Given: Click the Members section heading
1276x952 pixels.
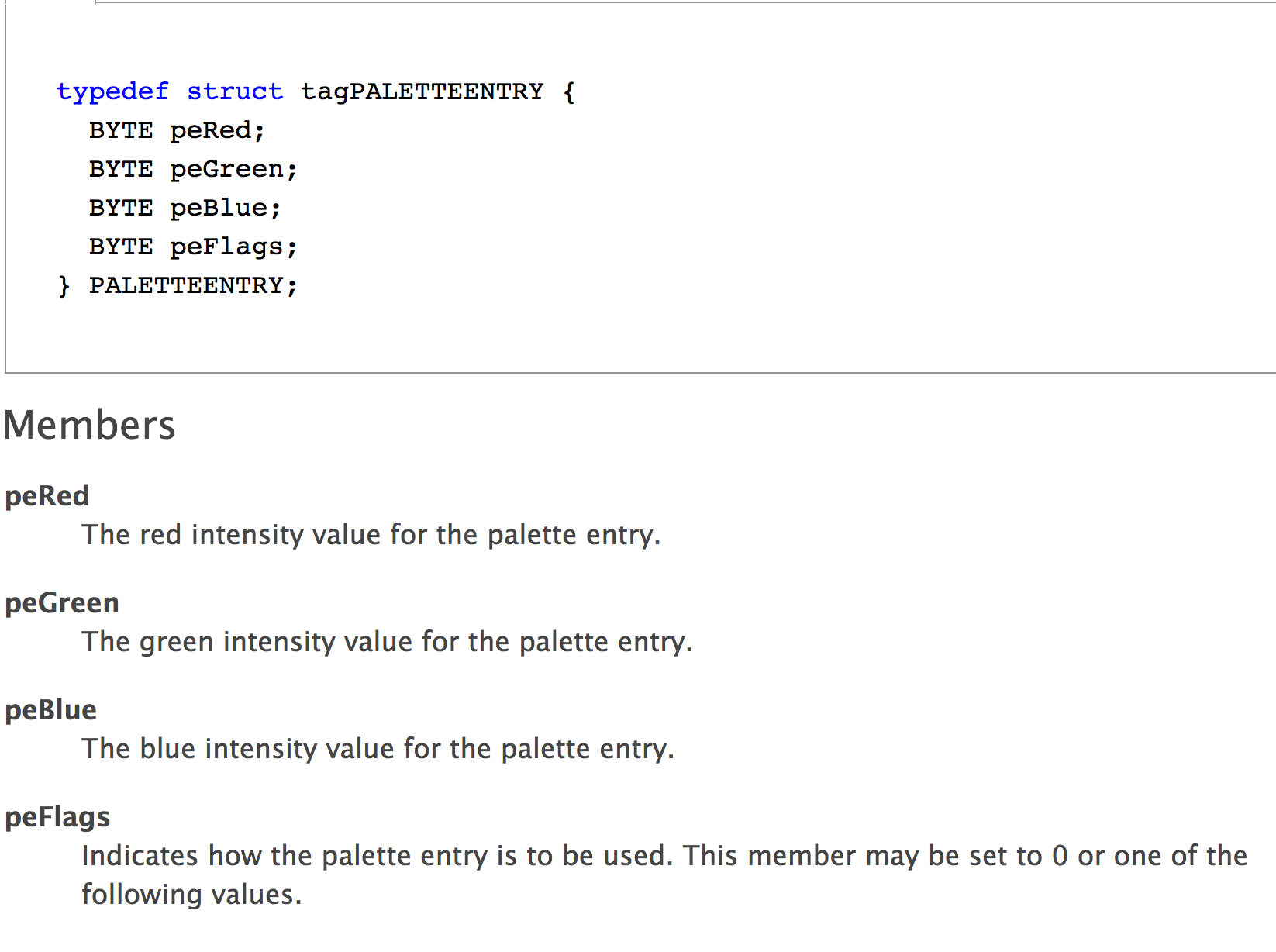Looking at the screenshot, I should click(x=90, y=426).
